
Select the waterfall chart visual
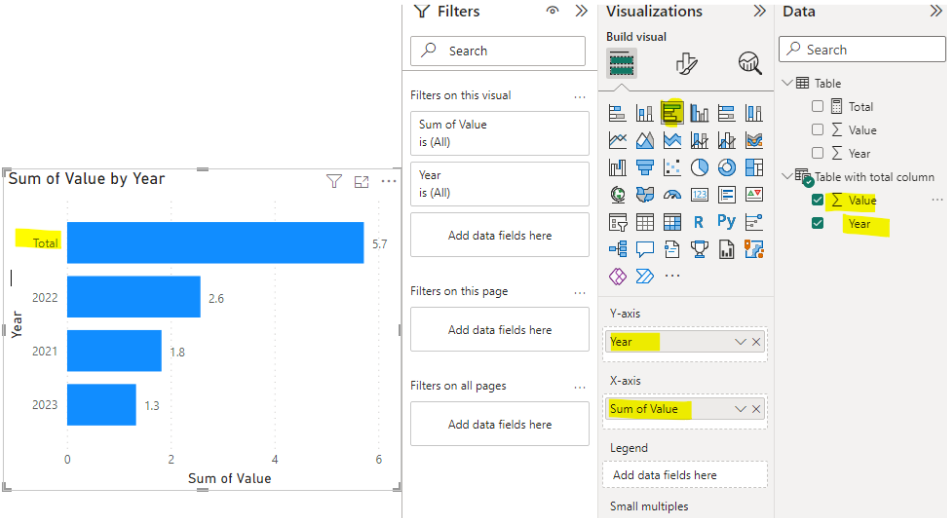tap(617, 167)
